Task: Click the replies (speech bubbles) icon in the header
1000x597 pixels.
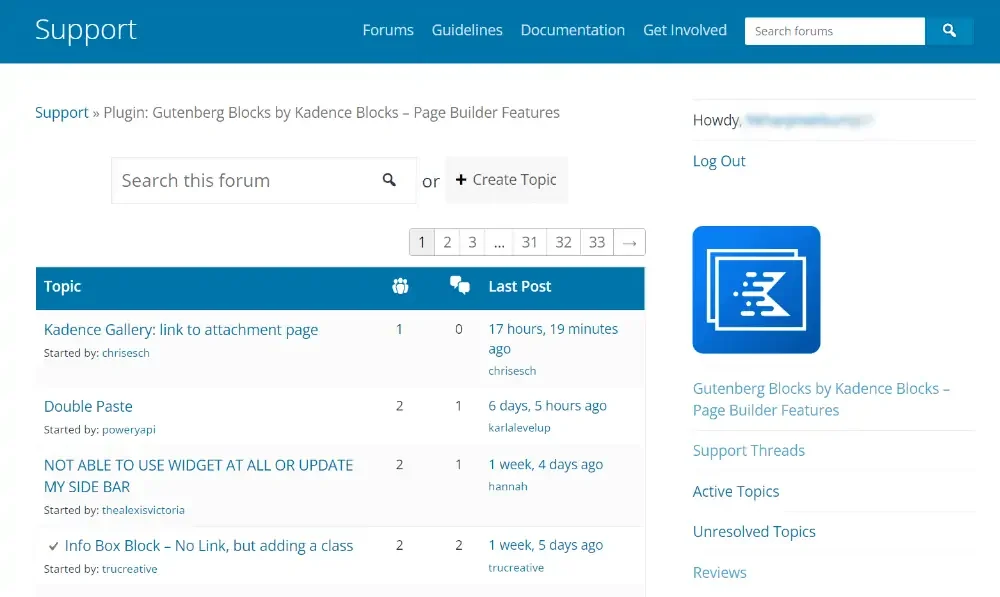Action: (x=459, y=286)
